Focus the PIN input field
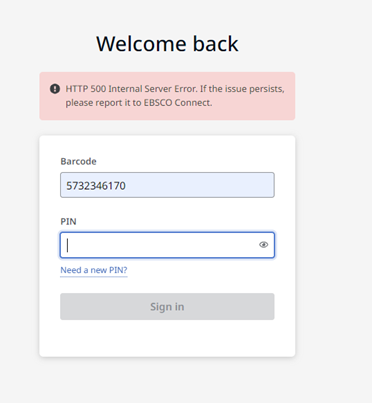This screenshot has width=372, height=403. (x=167, y=245)
